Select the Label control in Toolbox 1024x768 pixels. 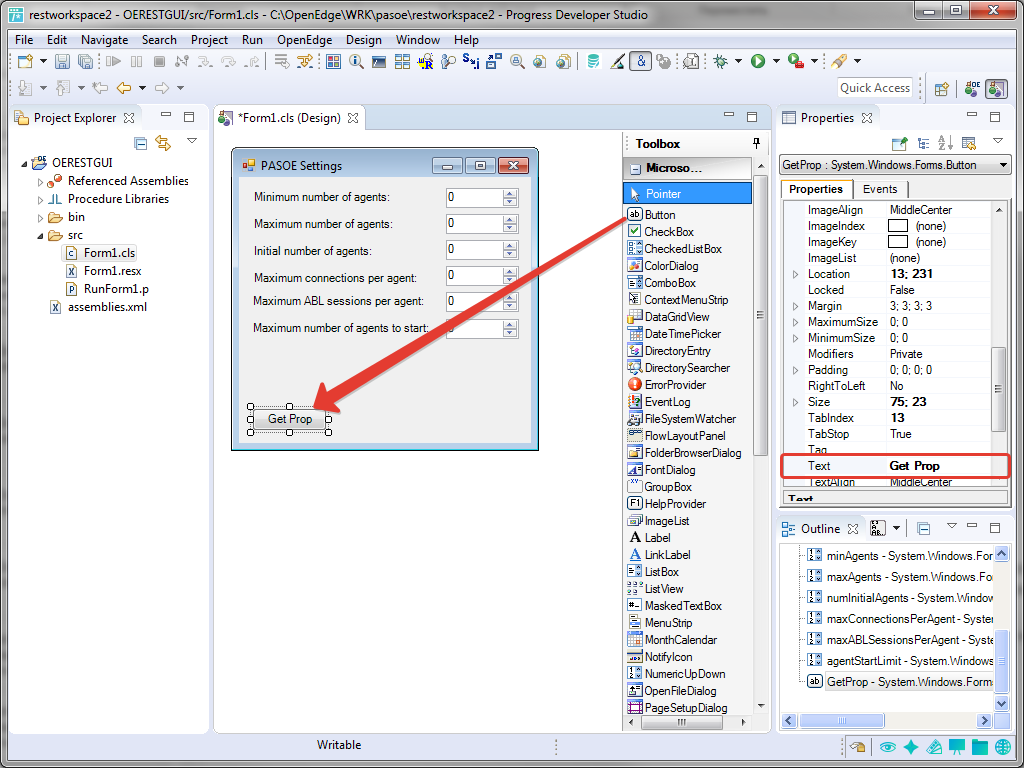click(657, 537)
